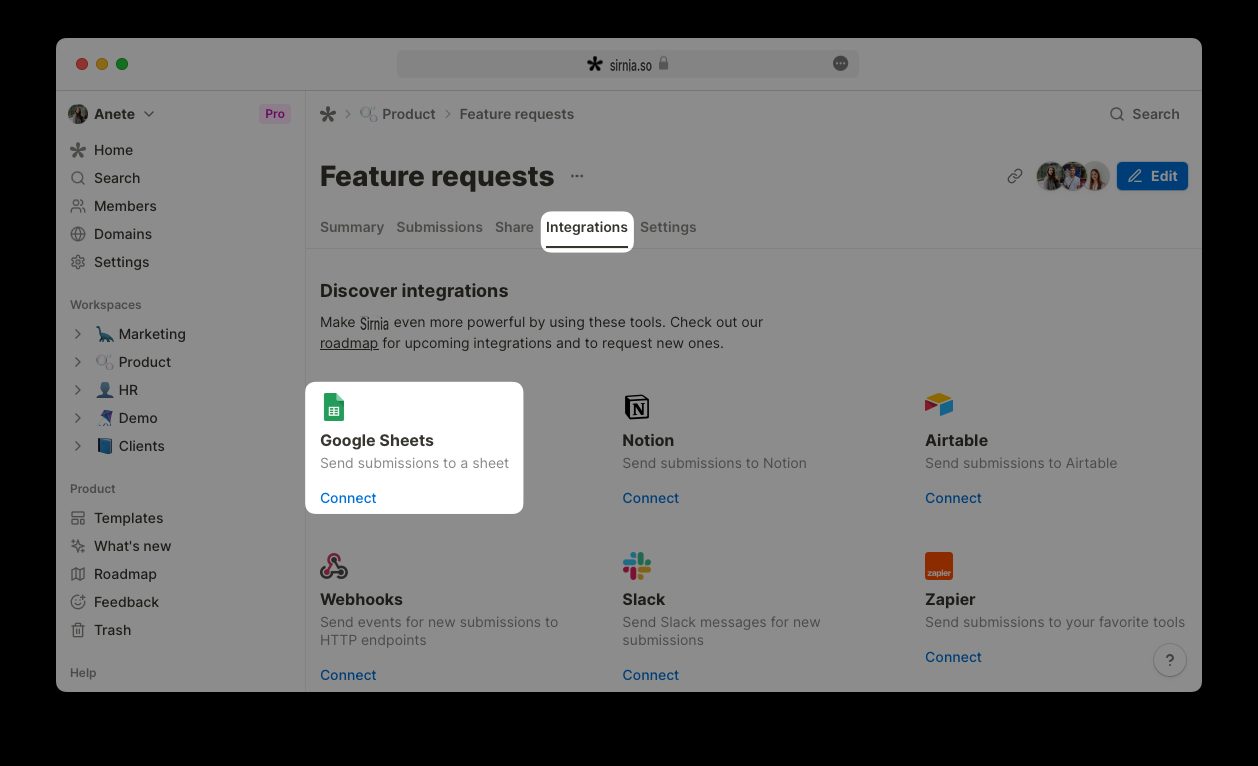
Task: Switch to the Summary tab
Action: [x=352, y=227]
